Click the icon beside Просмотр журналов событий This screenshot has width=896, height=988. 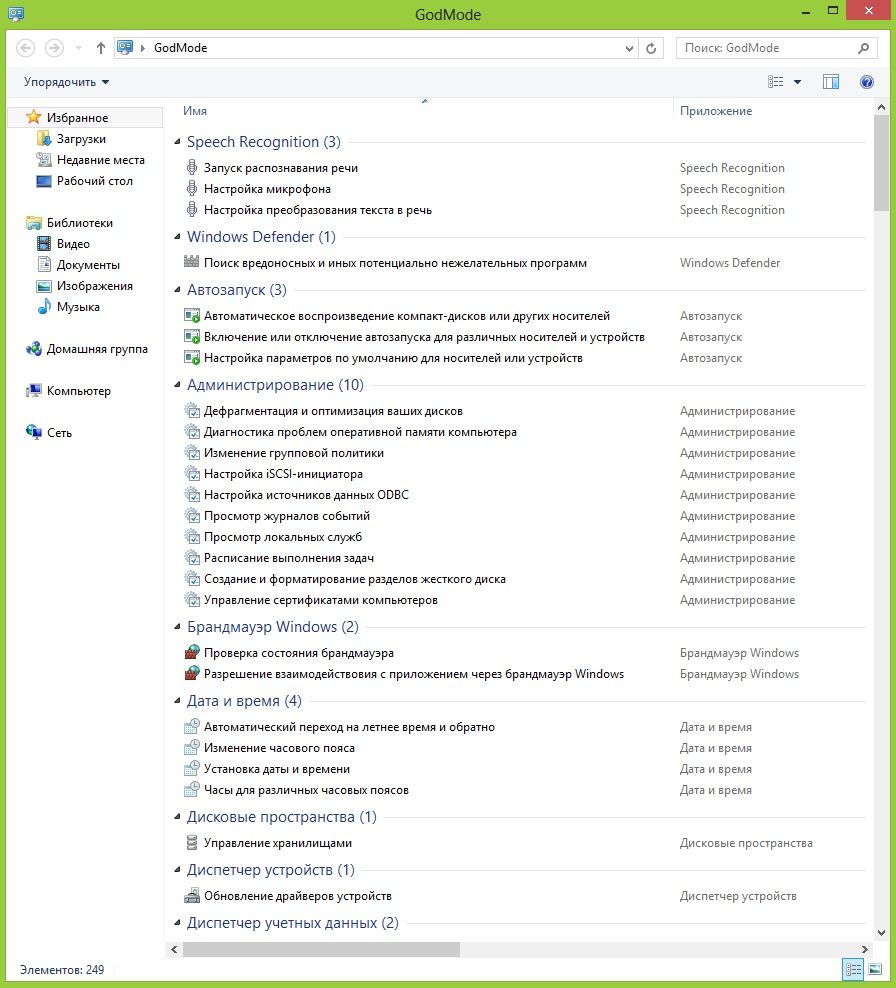pyautogui.click(x=192, y=515)
